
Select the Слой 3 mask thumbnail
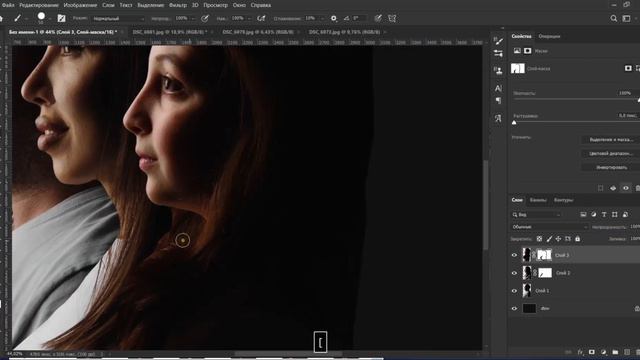pos(544,255)
